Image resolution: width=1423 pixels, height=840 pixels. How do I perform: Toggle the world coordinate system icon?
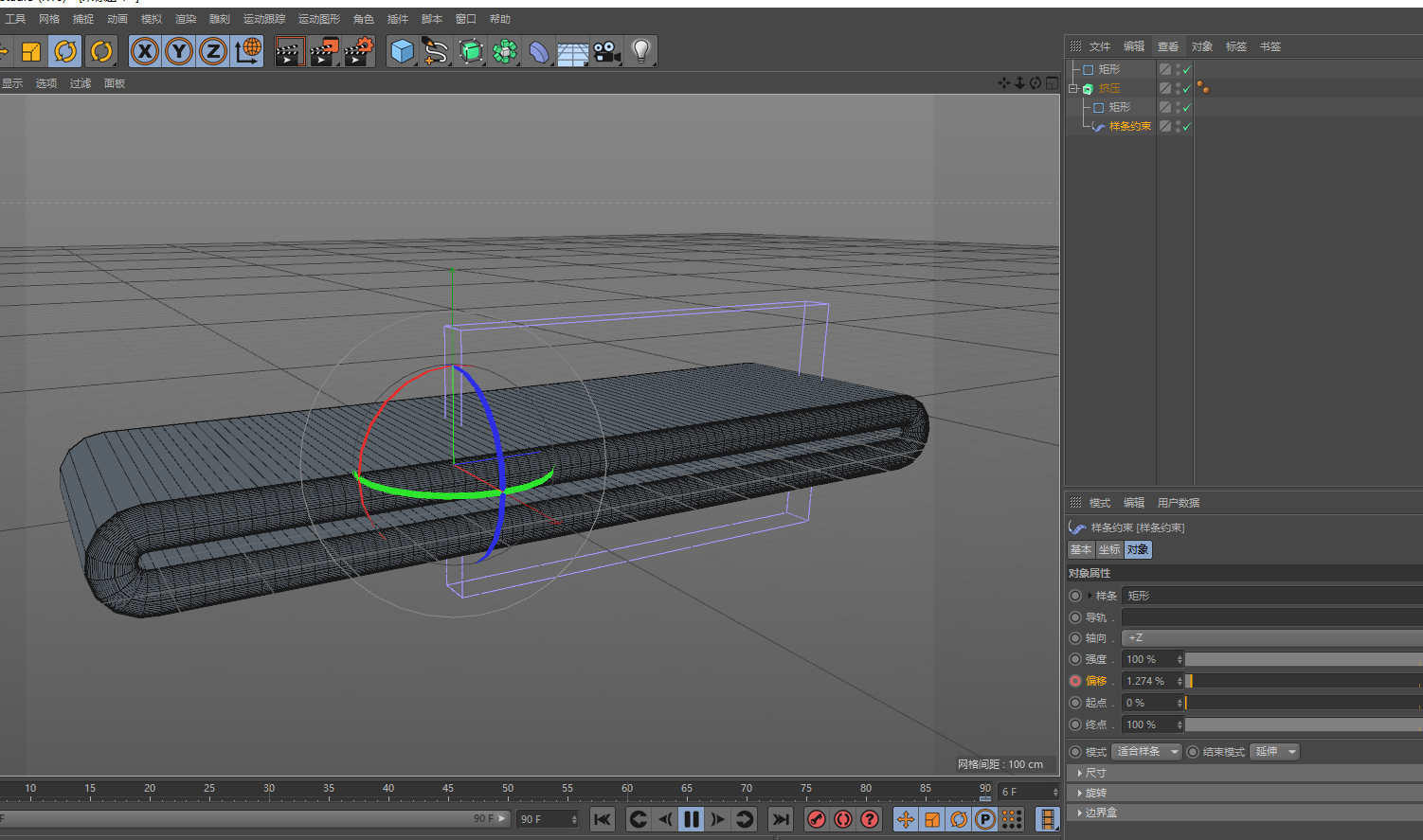[248, 51]
